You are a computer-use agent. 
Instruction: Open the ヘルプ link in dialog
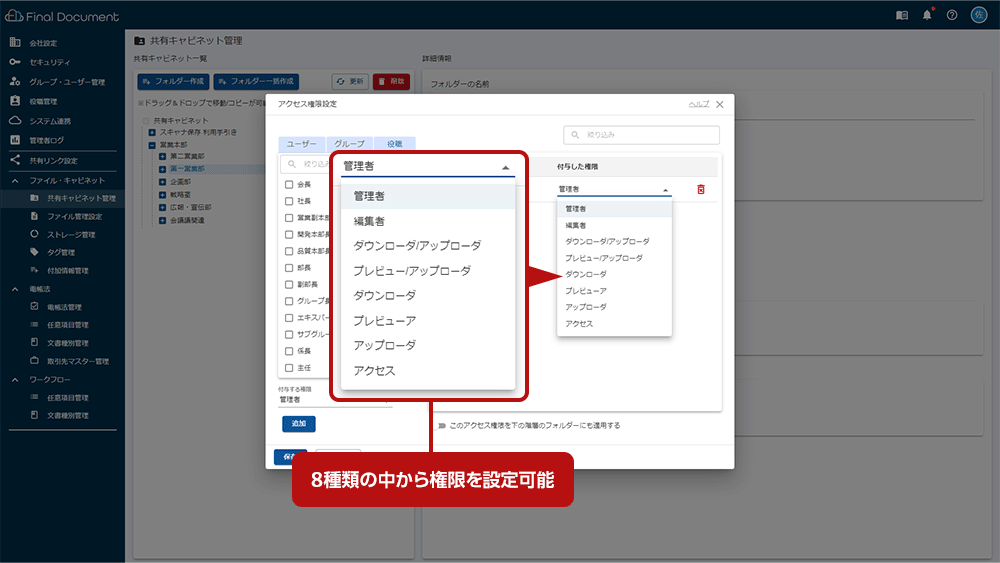698,104
